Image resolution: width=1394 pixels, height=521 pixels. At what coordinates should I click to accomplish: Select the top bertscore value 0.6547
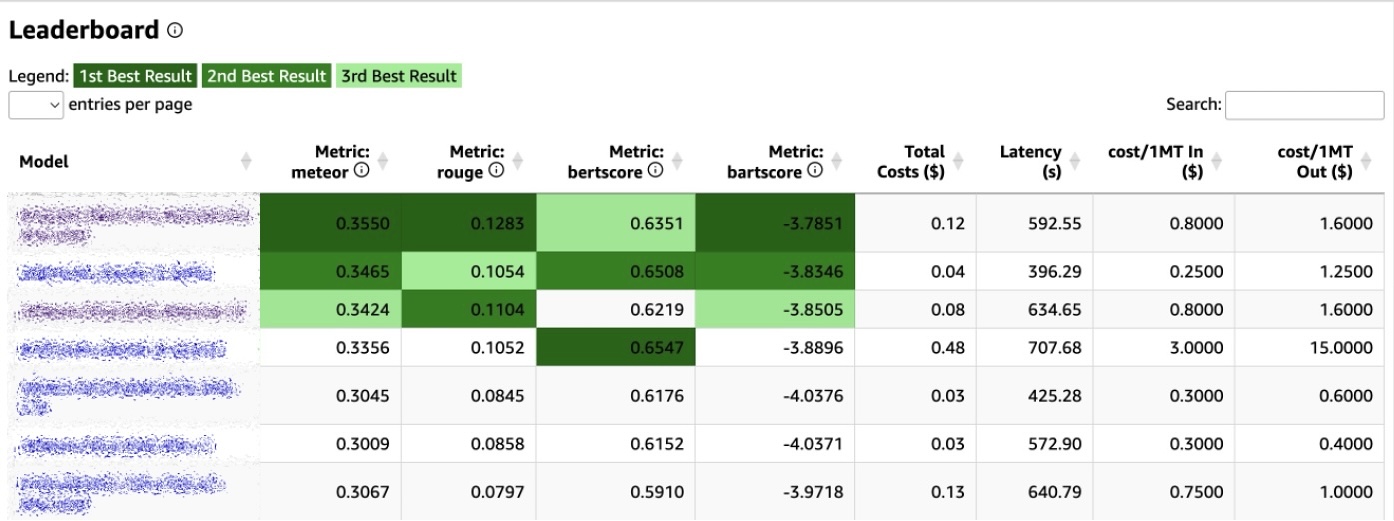pos(657,348)
